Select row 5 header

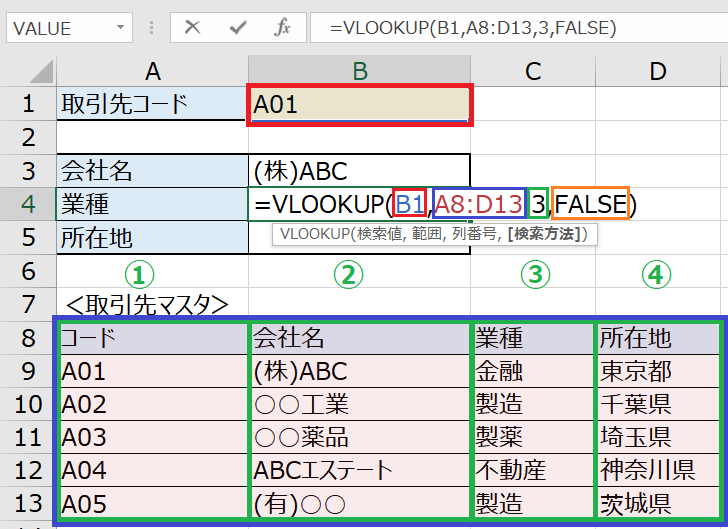[x=28, y=237]
